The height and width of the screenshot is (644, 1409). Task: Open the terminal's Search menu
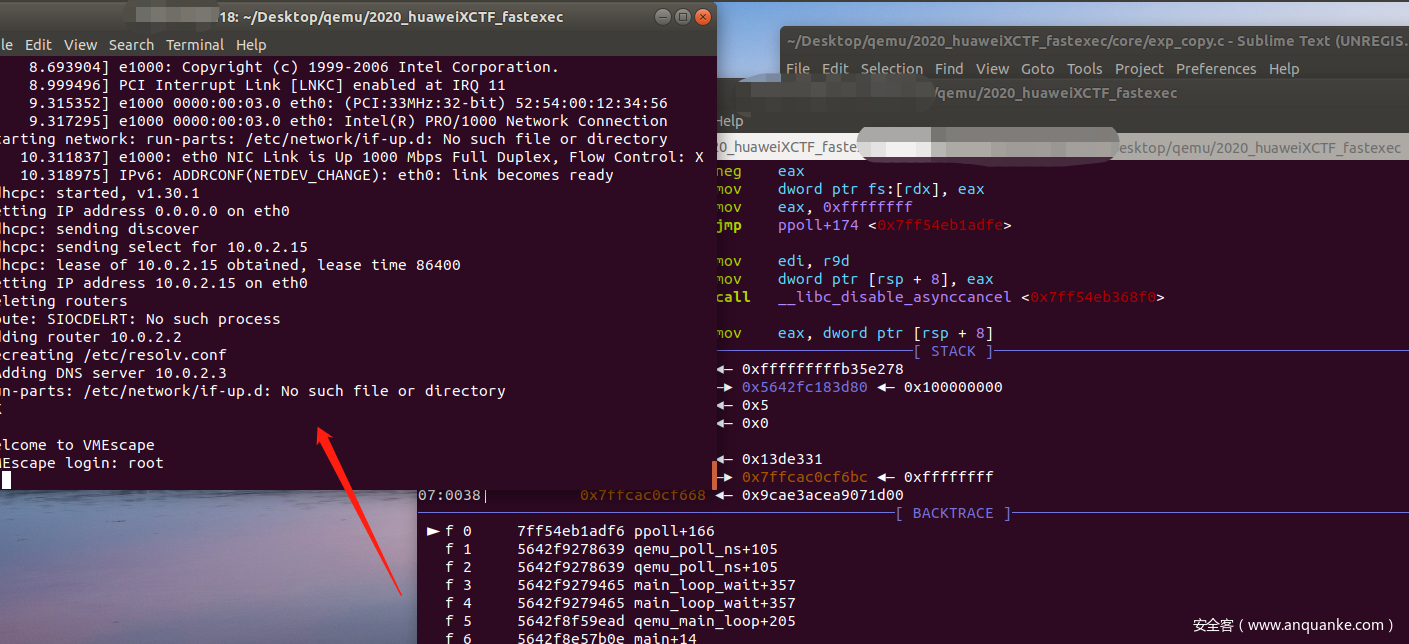coord(131,45)
